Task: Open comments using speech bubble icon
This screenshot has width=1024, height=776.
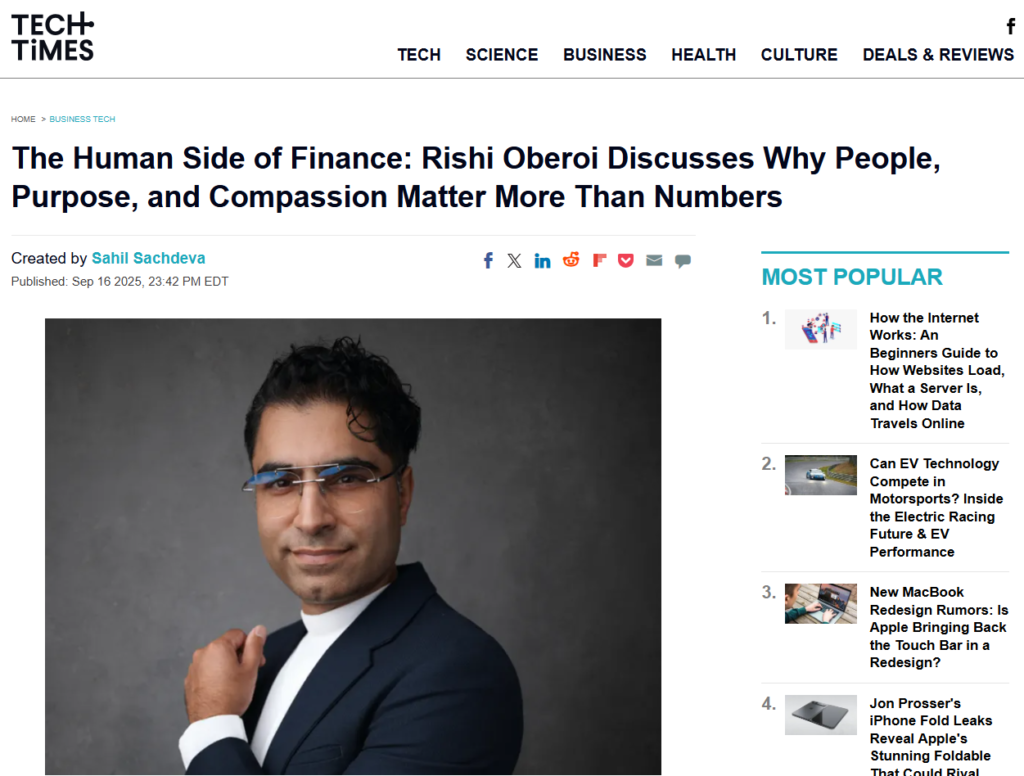Action: [x=682, y=261]
